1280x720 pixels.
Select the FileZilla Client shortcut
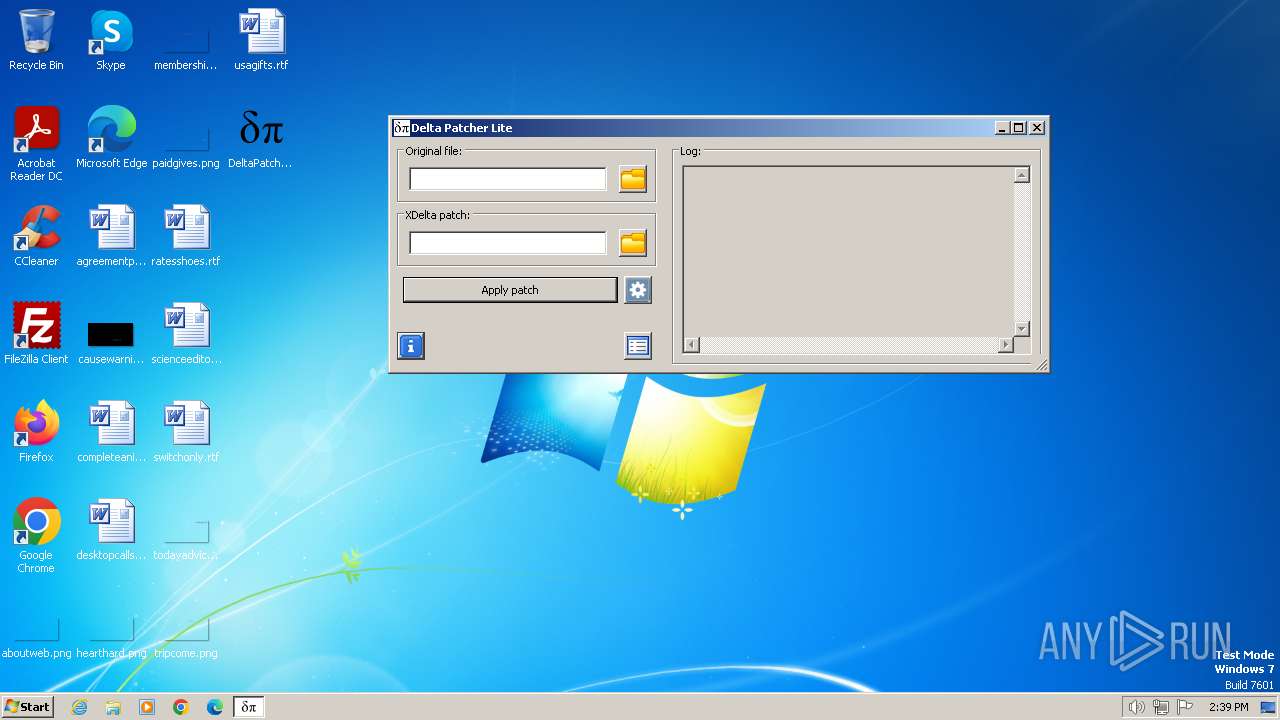[x=36, y=334]
